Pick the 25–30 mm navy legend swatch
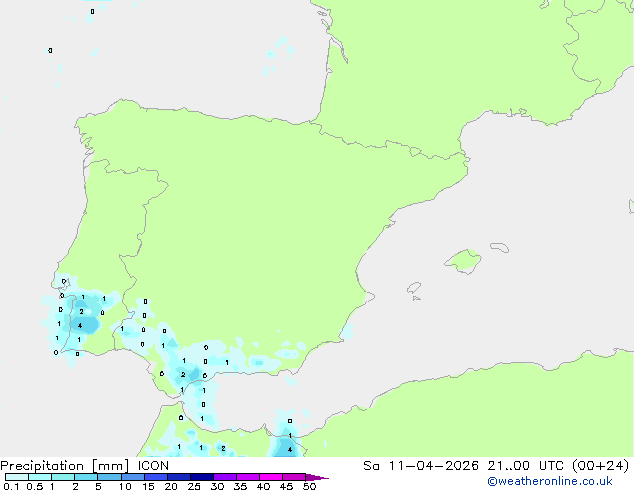634x490 pixels. coord(201,477)
